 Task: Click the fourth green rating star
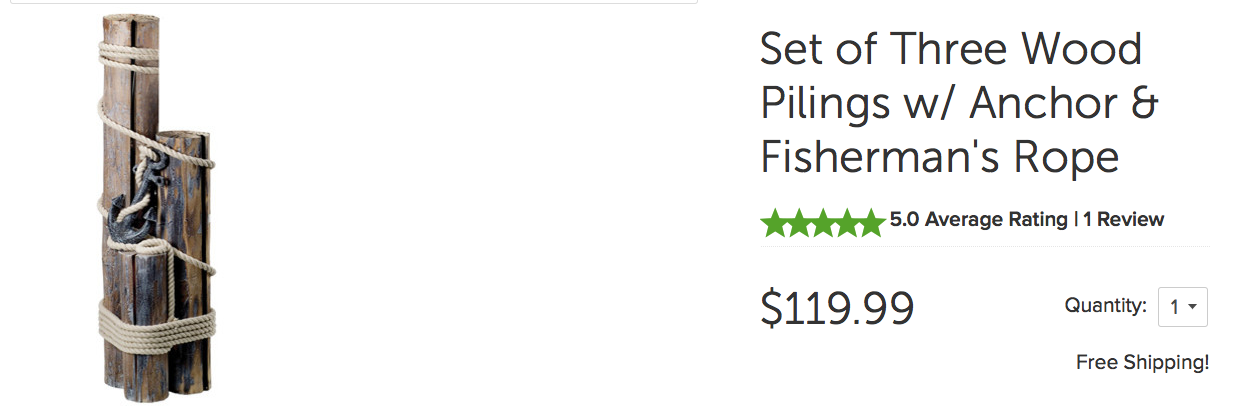(847, 222)
